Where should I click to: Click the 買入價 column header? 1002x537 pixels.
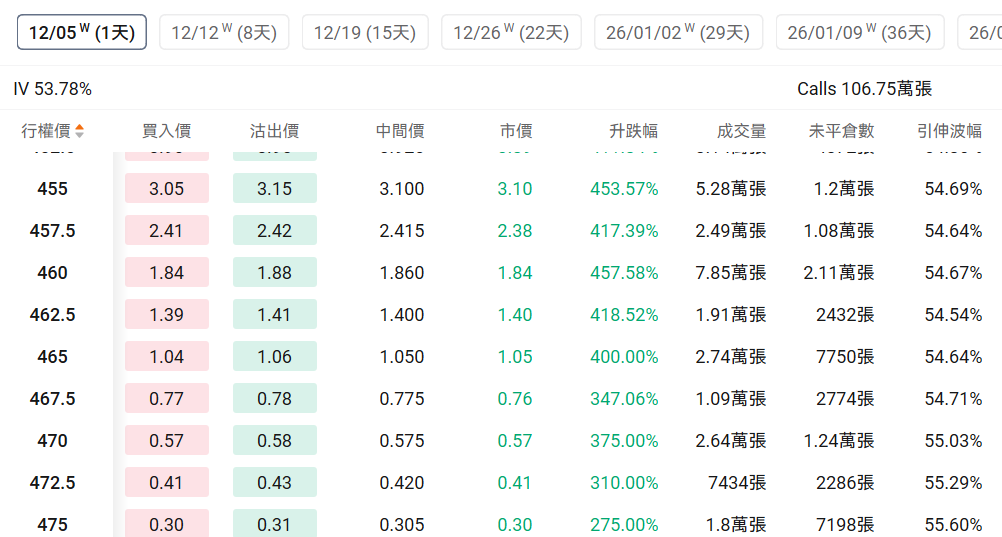[166, 131]
